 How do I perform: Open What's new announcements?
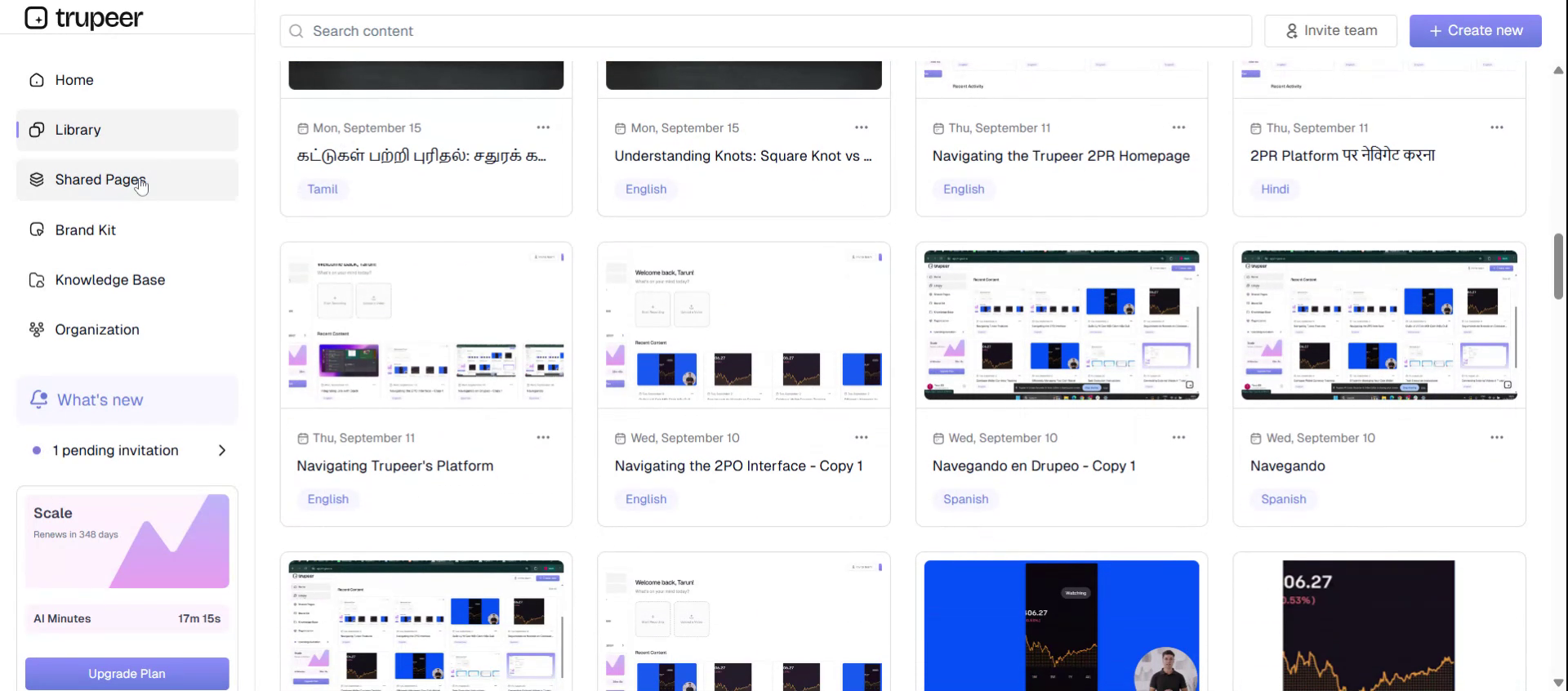point(127,400)
